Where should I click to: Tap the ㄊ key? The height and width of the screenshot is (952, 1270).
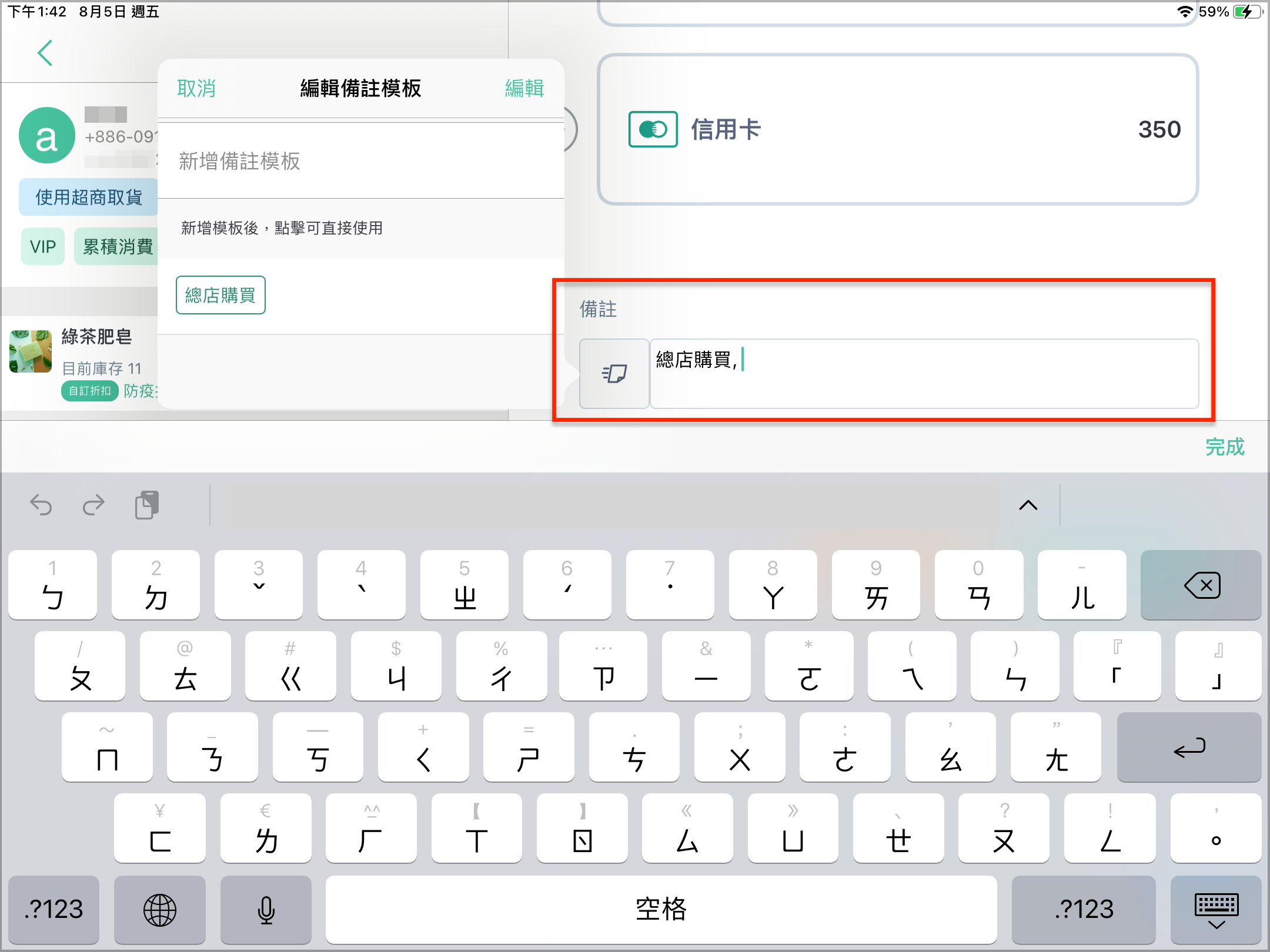(x=185, y=666)
